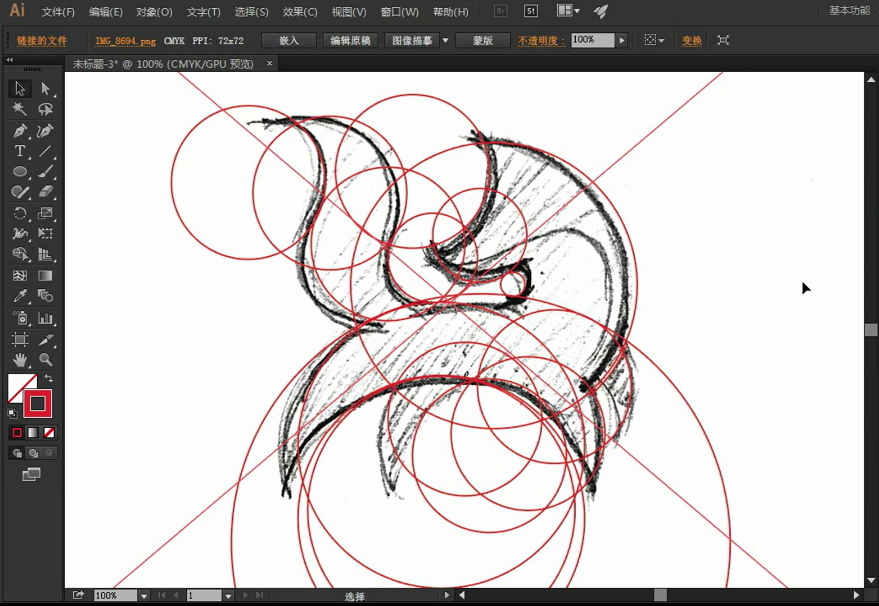Viewport: 879px width, 606px height.
Task: Change the screen mode
Action: (x=31, y=475)
